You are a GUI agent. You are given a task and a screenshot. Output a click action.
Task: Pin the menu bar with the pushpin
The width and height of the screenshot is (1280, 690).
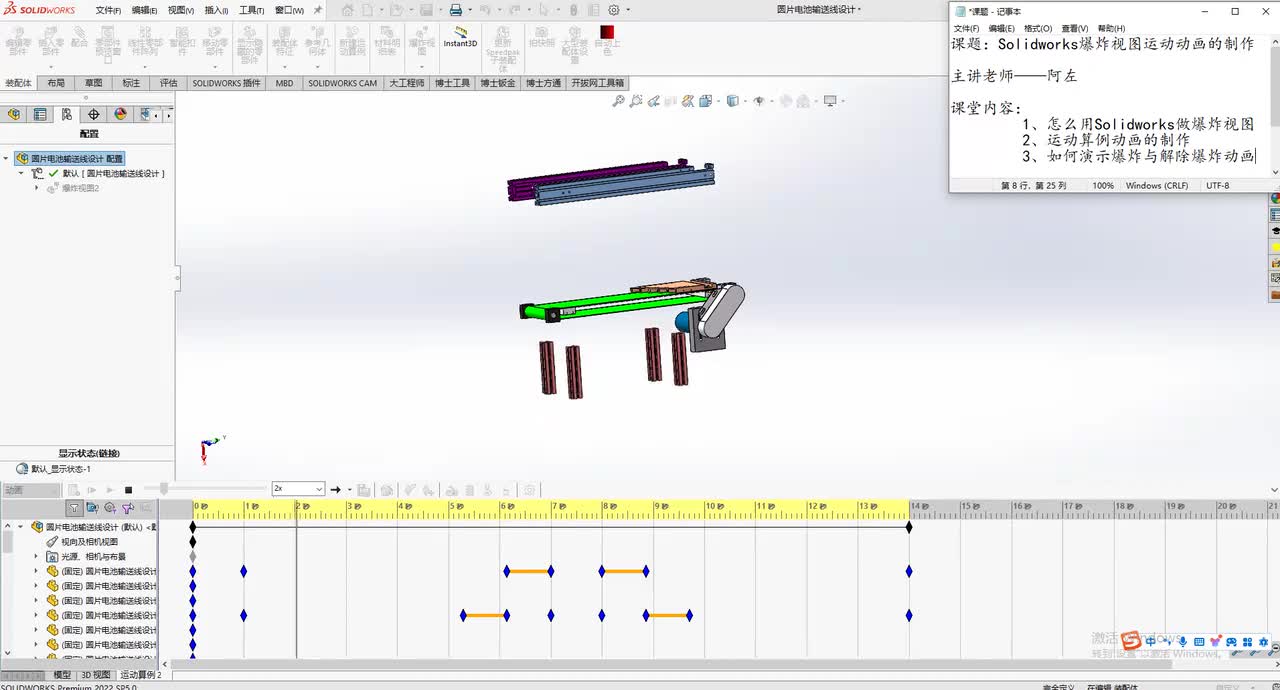coord(318,10)
